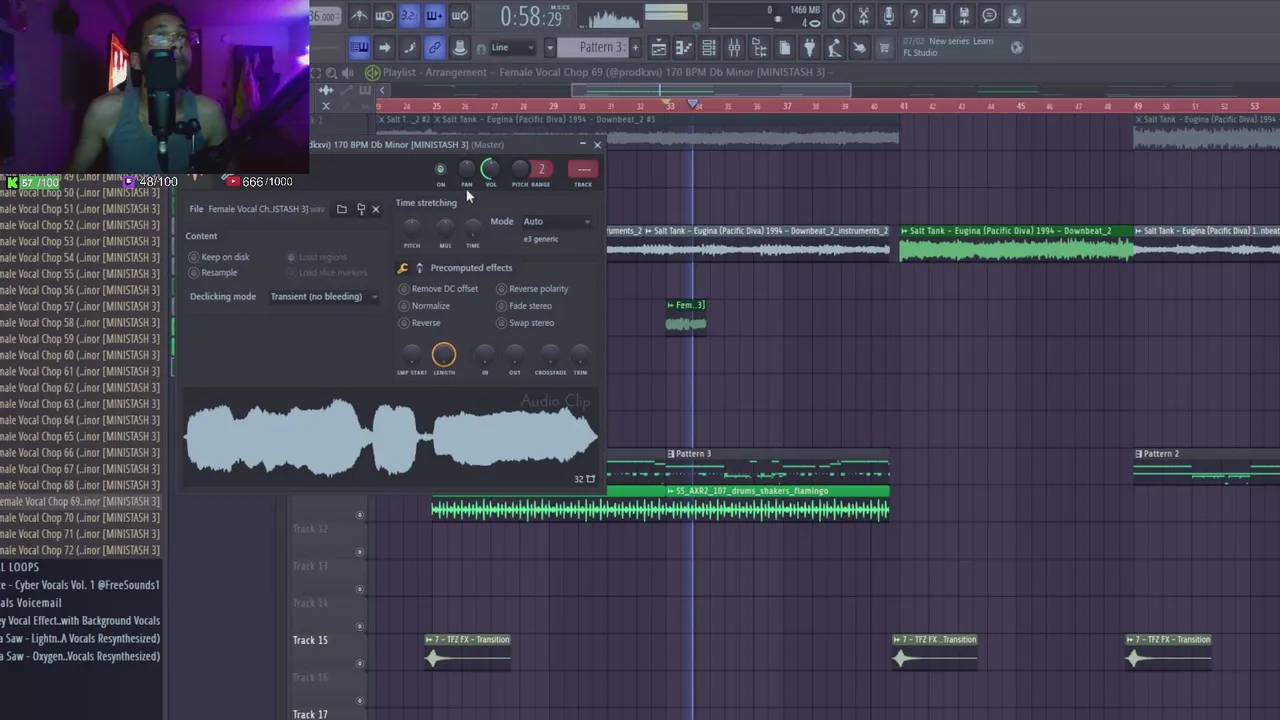
Task: Toggle the Metronome icon
Action: click(x=360, y=16)
